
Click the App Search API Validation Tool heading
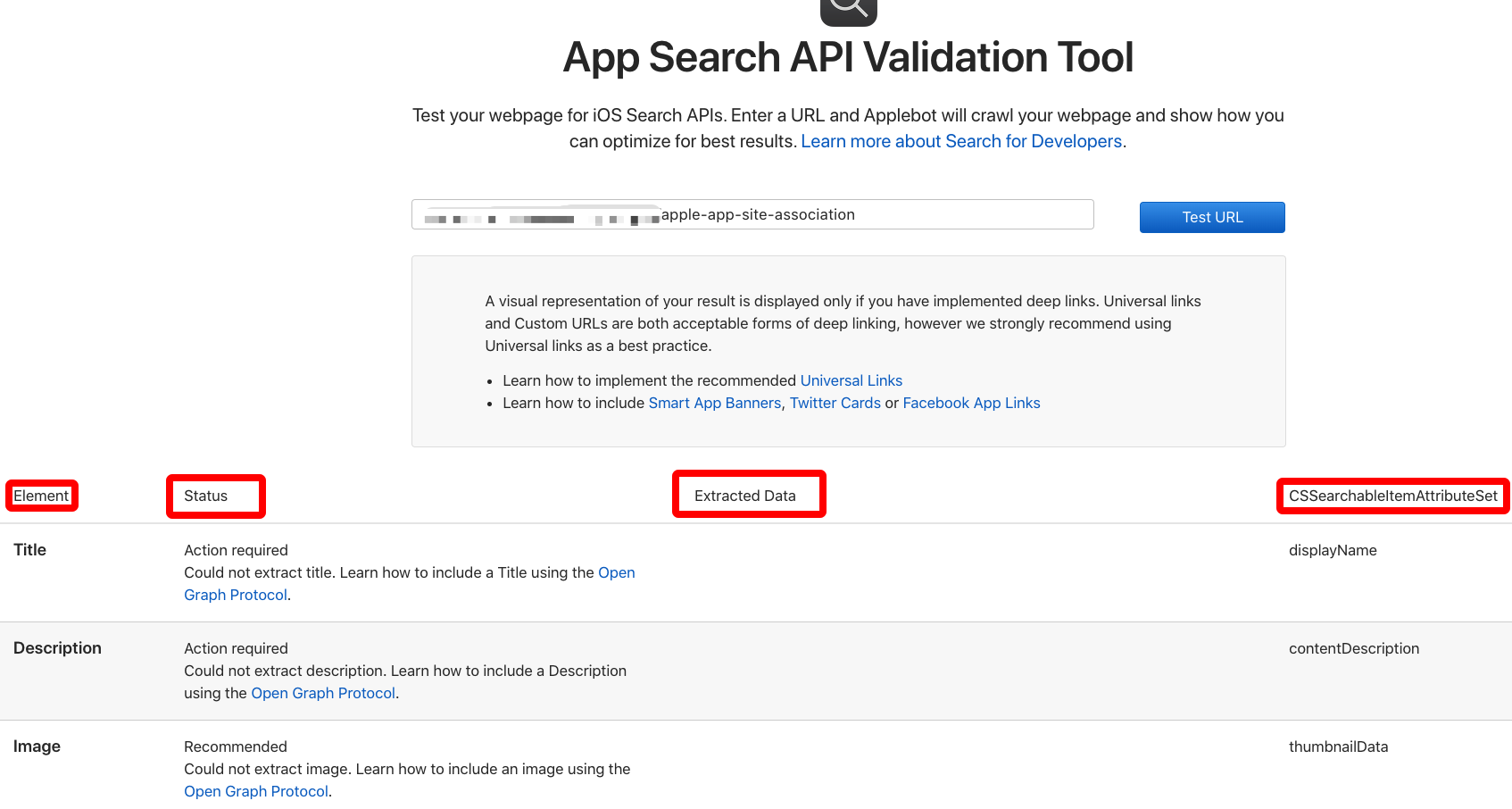click(848, 57)
